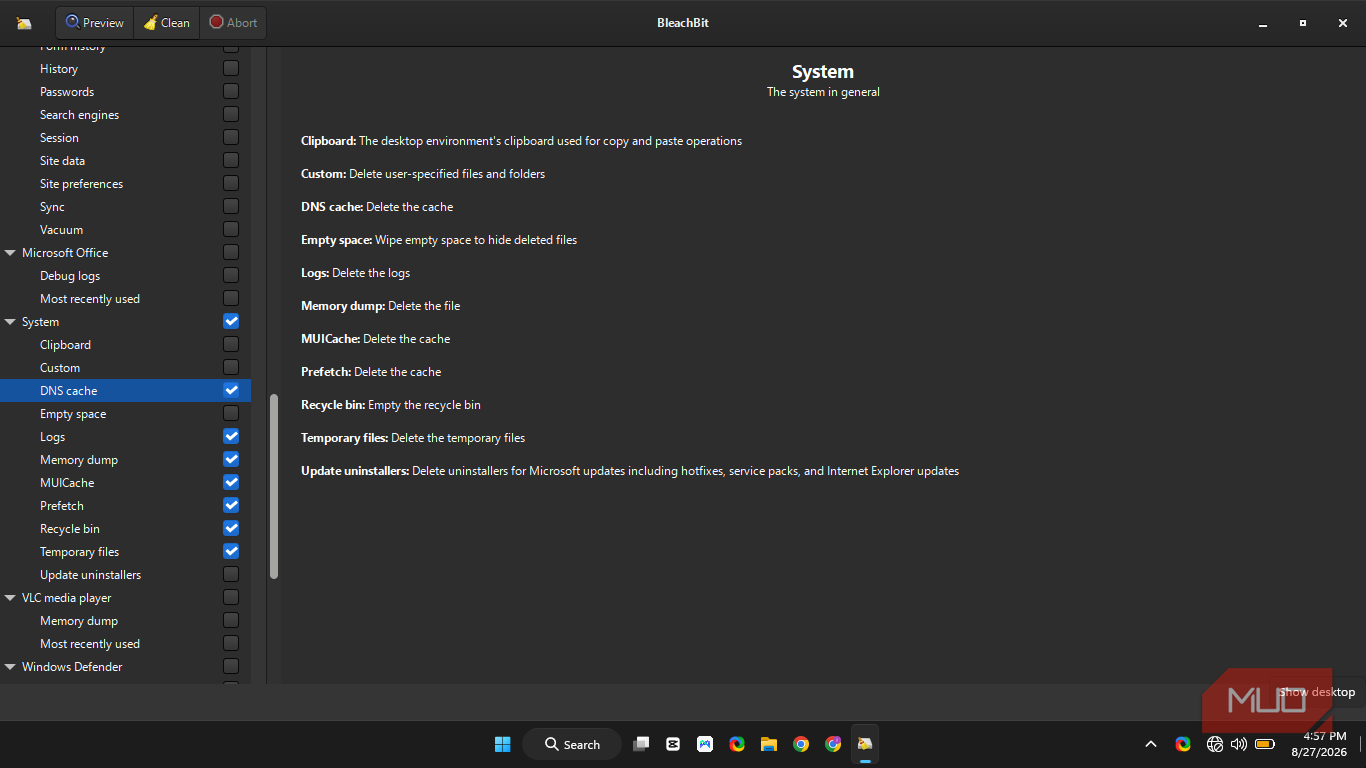Click the colorful swirl icon in system tray
Screen dimensions: 1366x768
1183,744
